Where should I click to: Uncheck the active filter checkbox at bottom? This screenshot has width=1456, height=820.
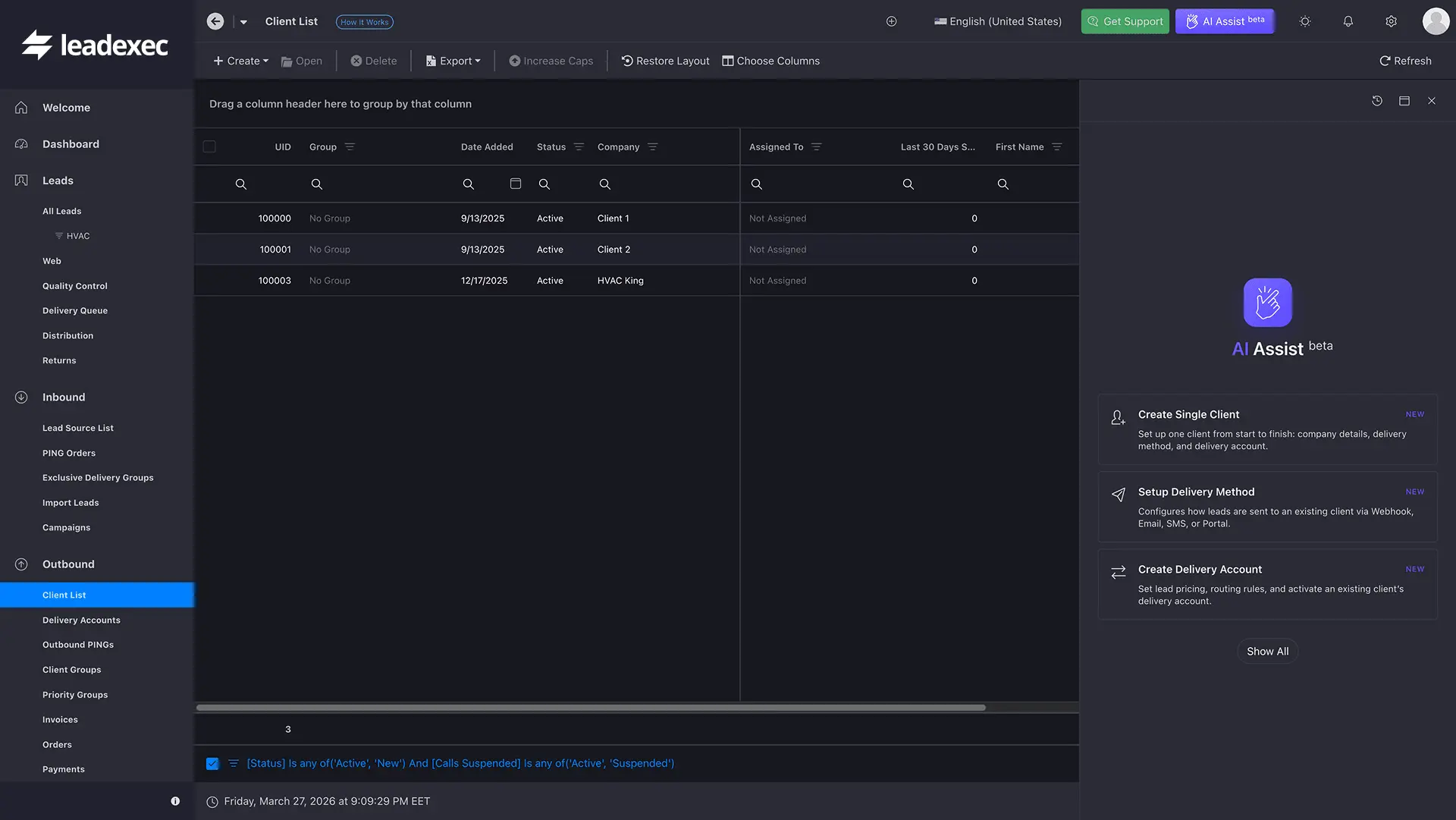(x=212, y=763)
